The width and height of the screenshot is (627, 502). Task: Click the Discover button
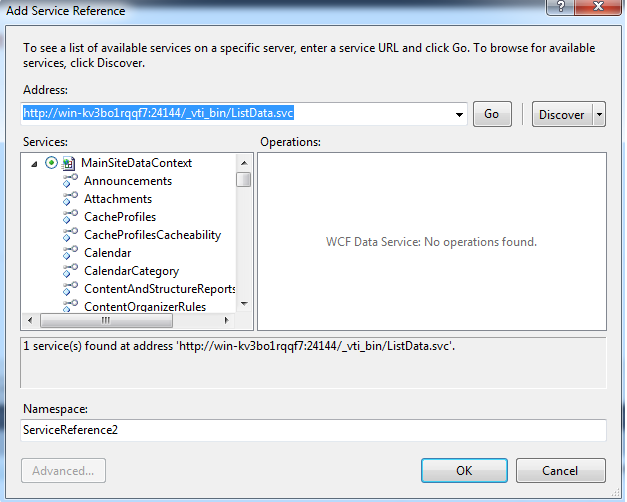pos(561,114)
